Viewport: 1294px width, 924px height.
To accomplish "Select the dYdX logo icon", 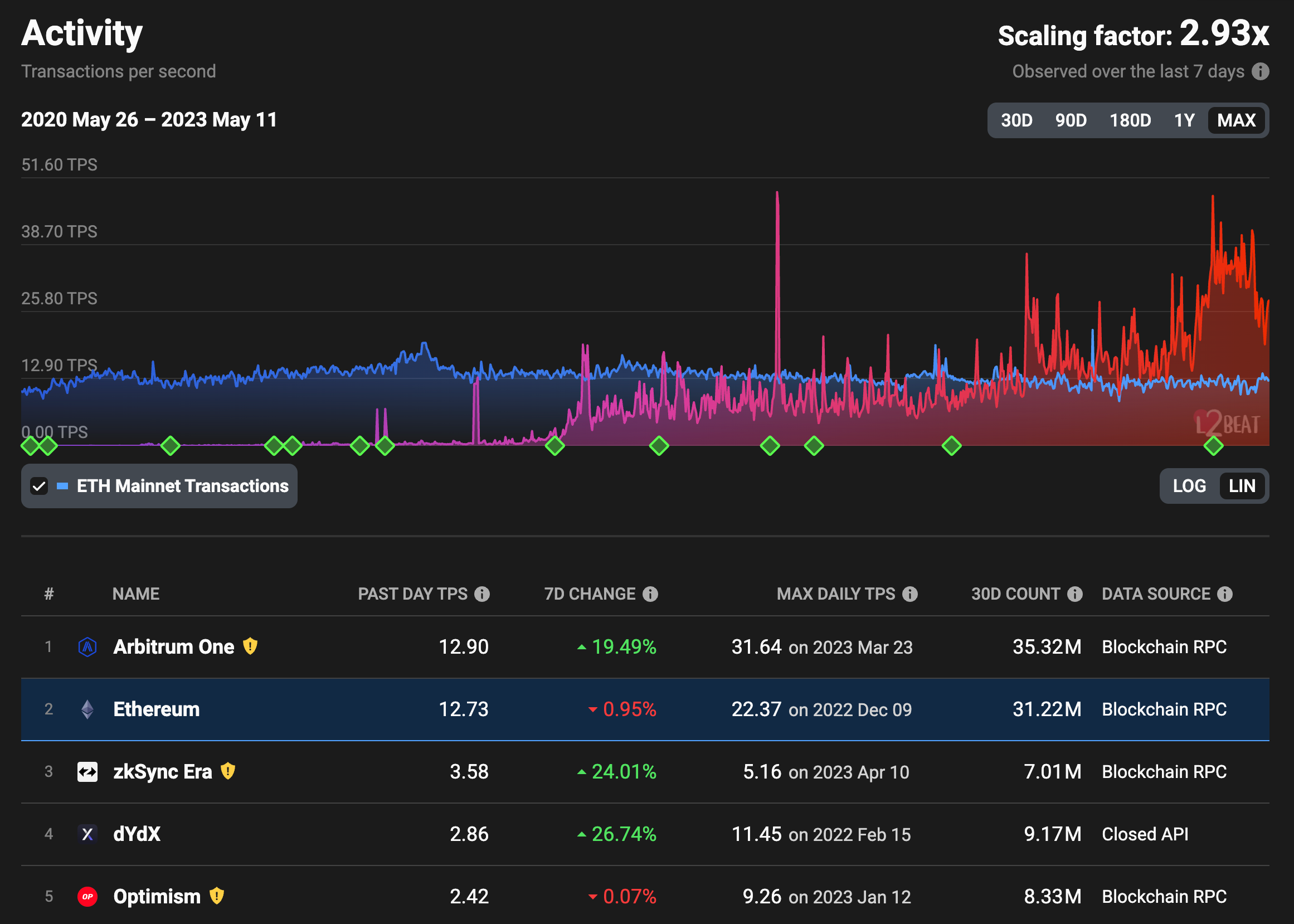I will [x=86, y=834].
